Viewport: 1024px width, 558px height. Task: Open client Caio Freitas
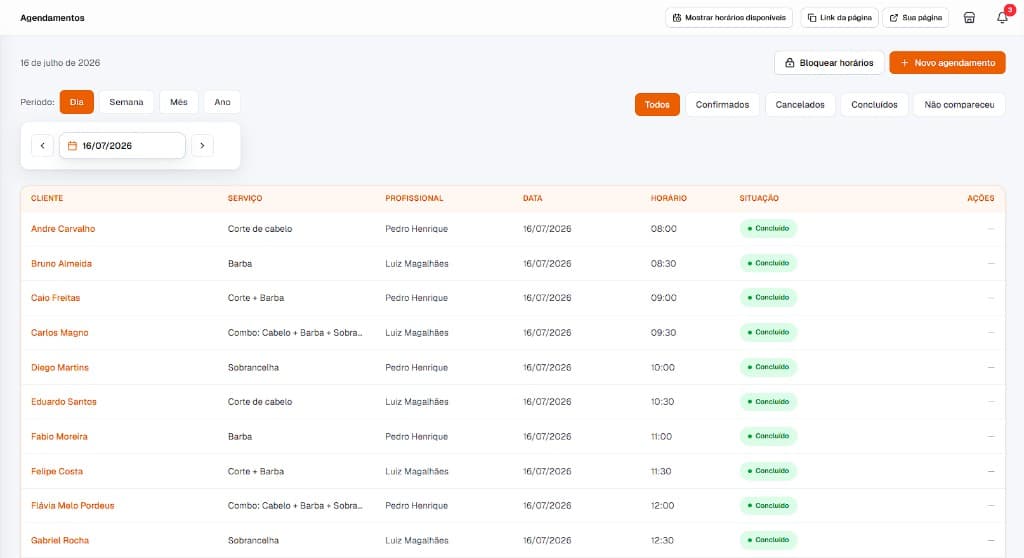click(x=56, y=298)
